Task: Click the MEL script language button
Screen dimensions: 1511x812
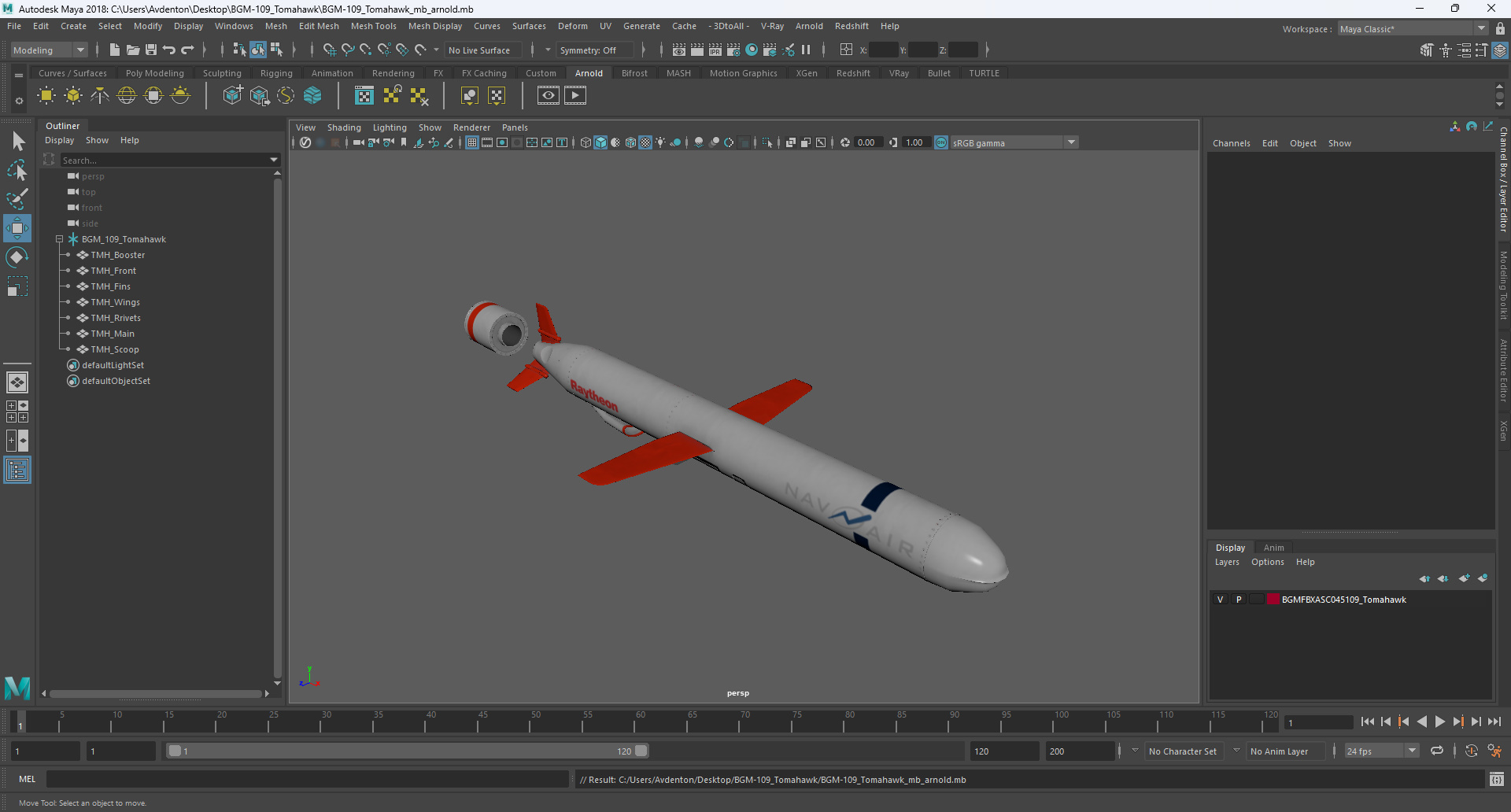Action: [x=28, y=779]
